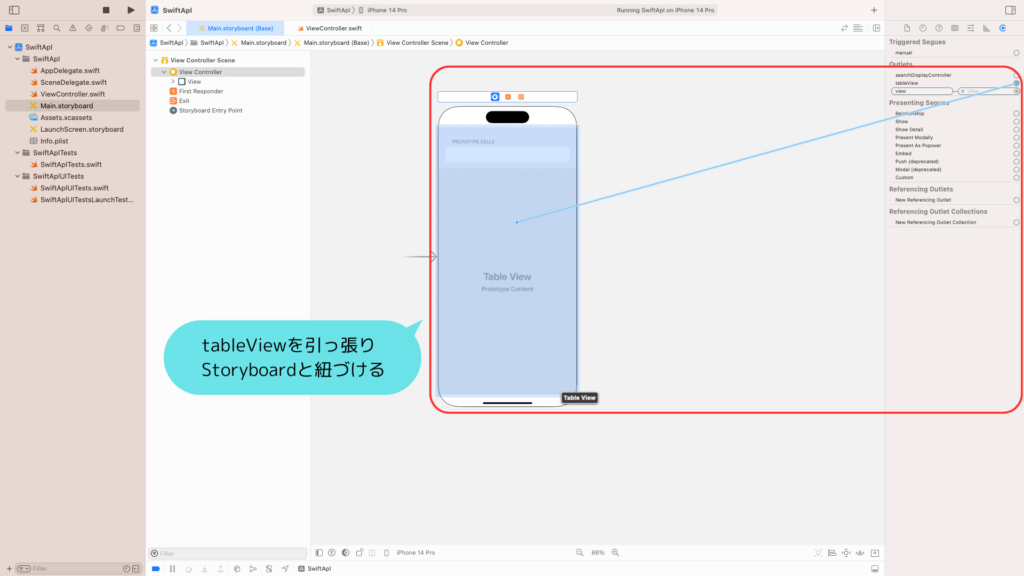Select the View Controller icon in scene dock
The width and height of the screenshot is (1024, 576).
click(x=495, y=97)
